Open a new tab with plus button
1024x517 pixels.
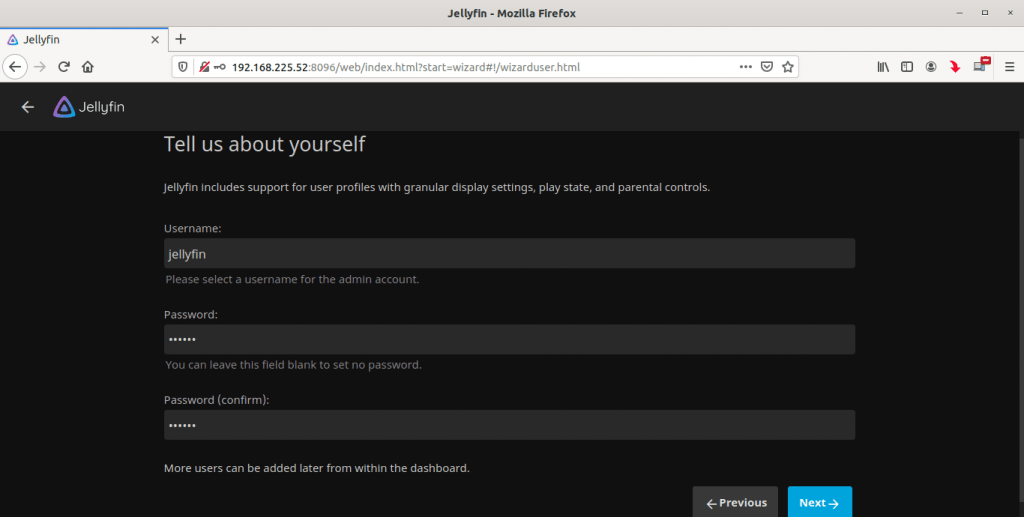tap(181, 39)
